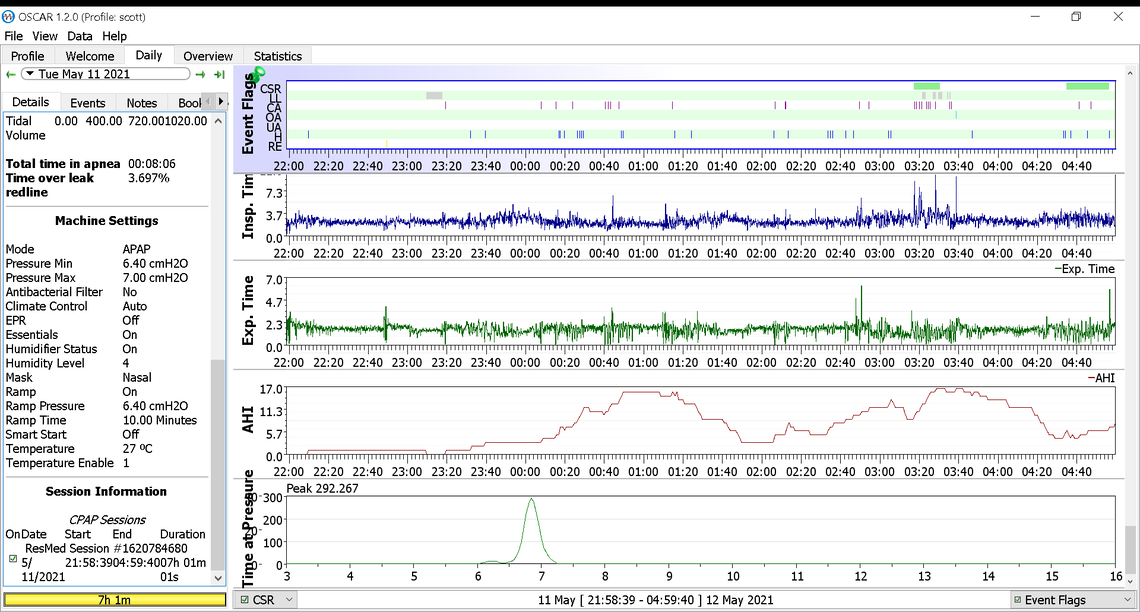Switch to the Profile tab
The height and width of the screenshot is (612, 1140).
tap(28, 56)
